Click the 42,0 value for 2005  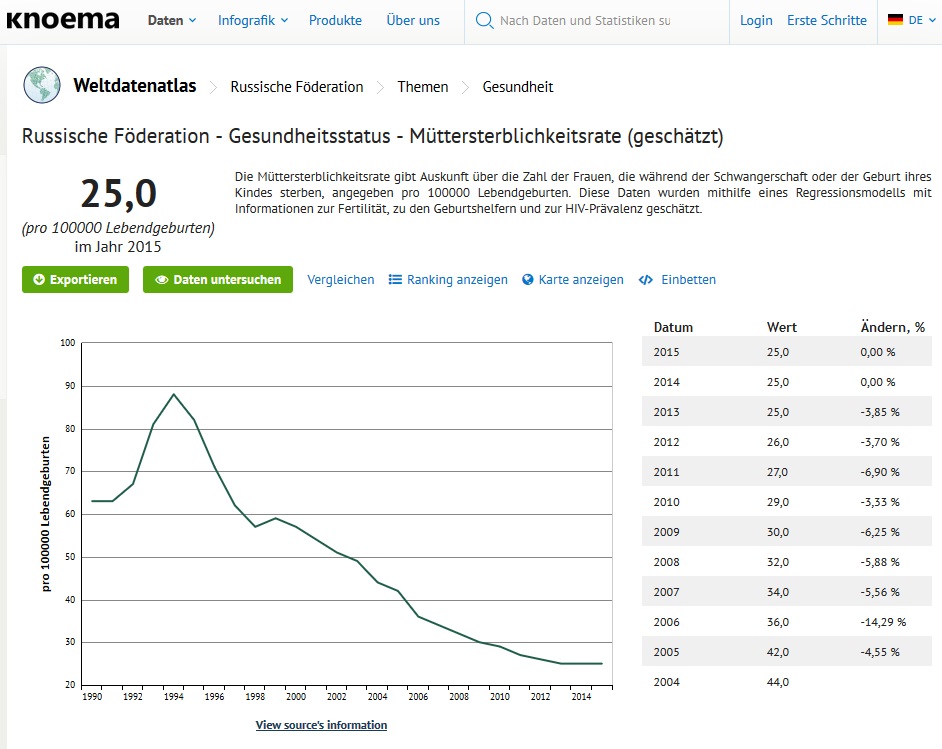tap(777, 652)
